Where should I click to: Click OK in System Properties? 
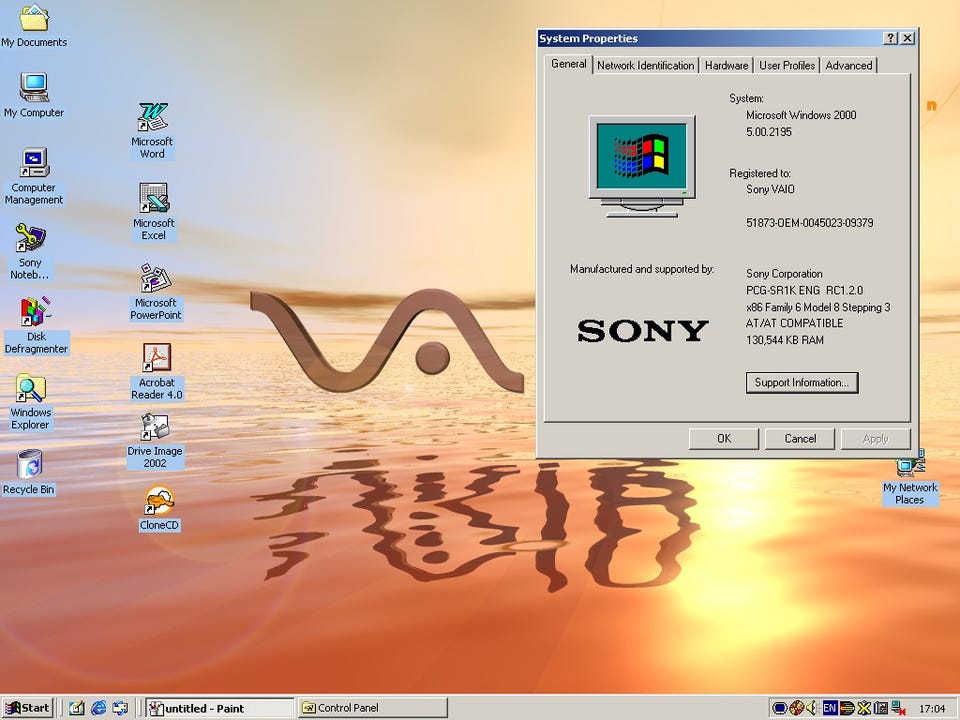coord(724,438)
